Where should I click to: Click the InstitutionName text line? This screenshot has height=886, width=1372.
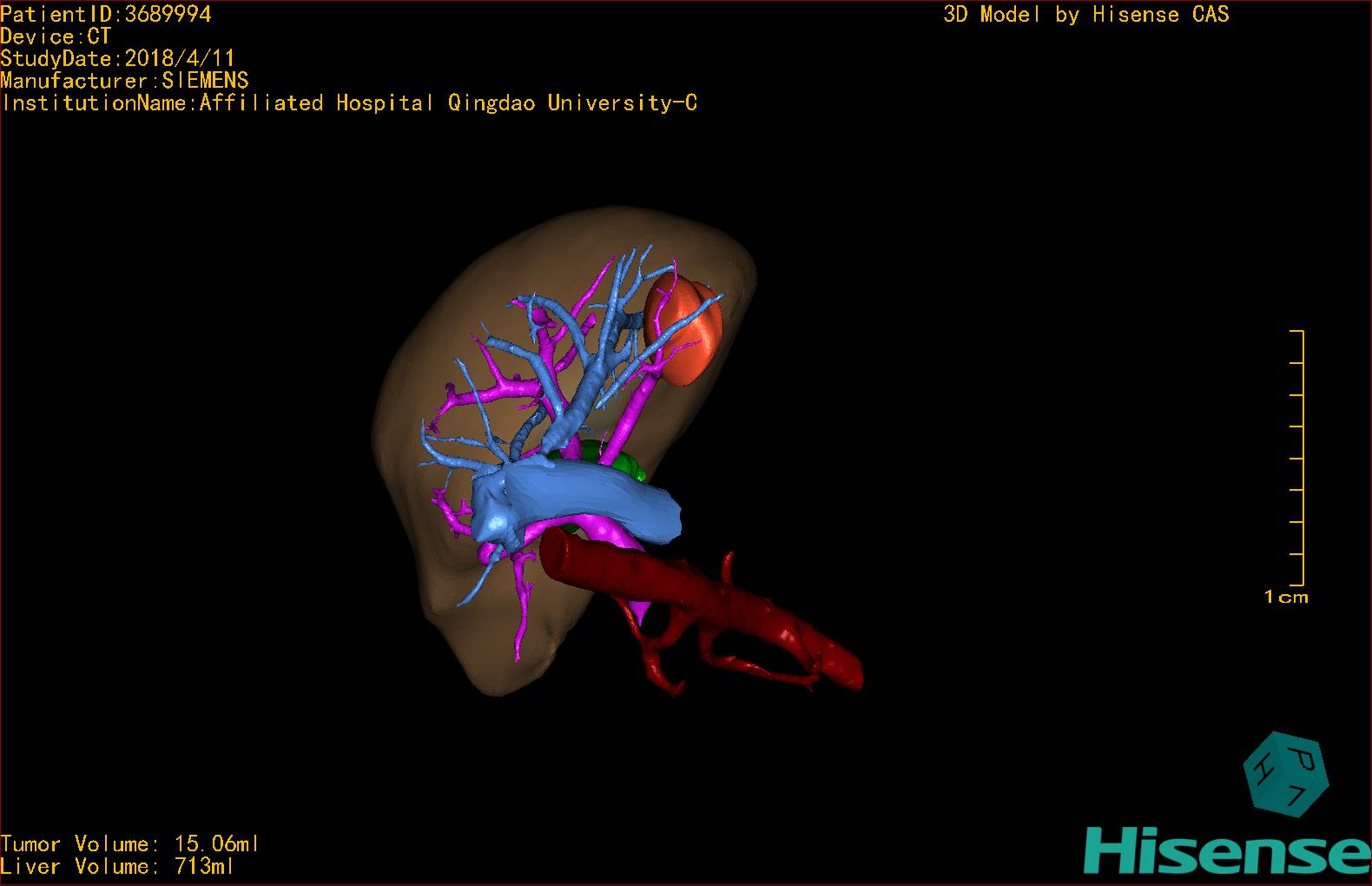click(x=349, y=103)
